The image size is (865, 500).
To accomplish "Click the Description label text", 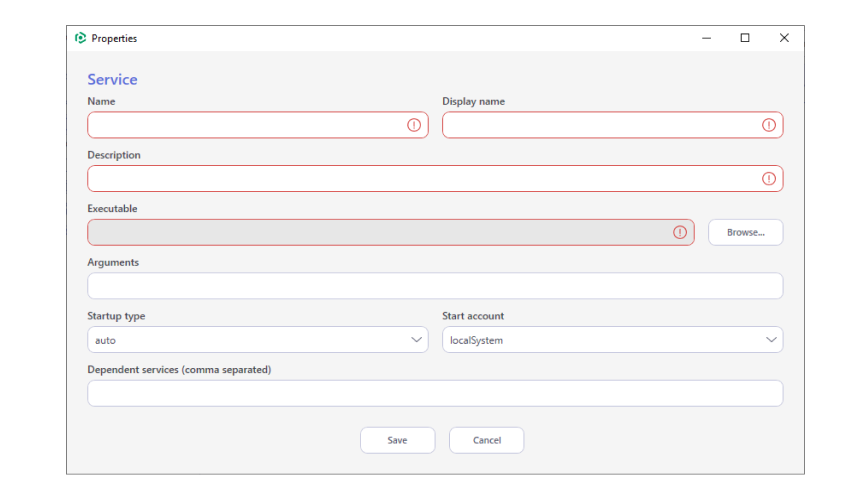I will 114,155.
